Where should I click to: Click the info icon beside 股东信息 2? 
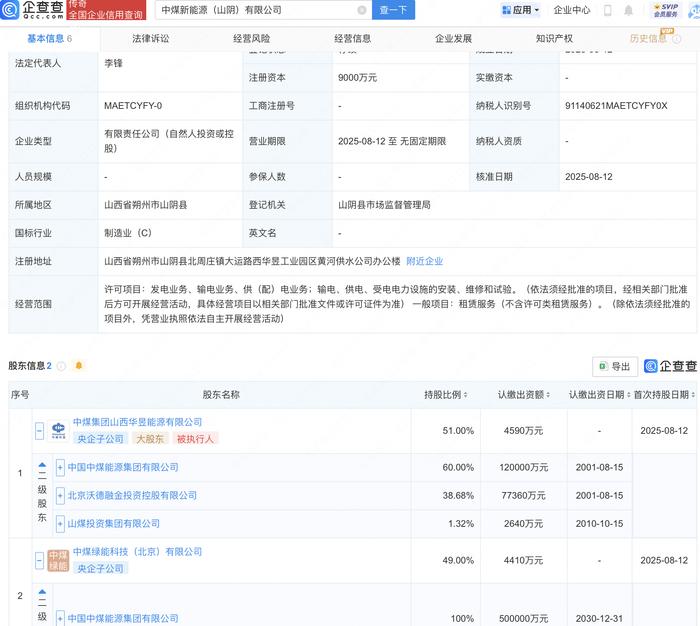click(x=62, y=366)
